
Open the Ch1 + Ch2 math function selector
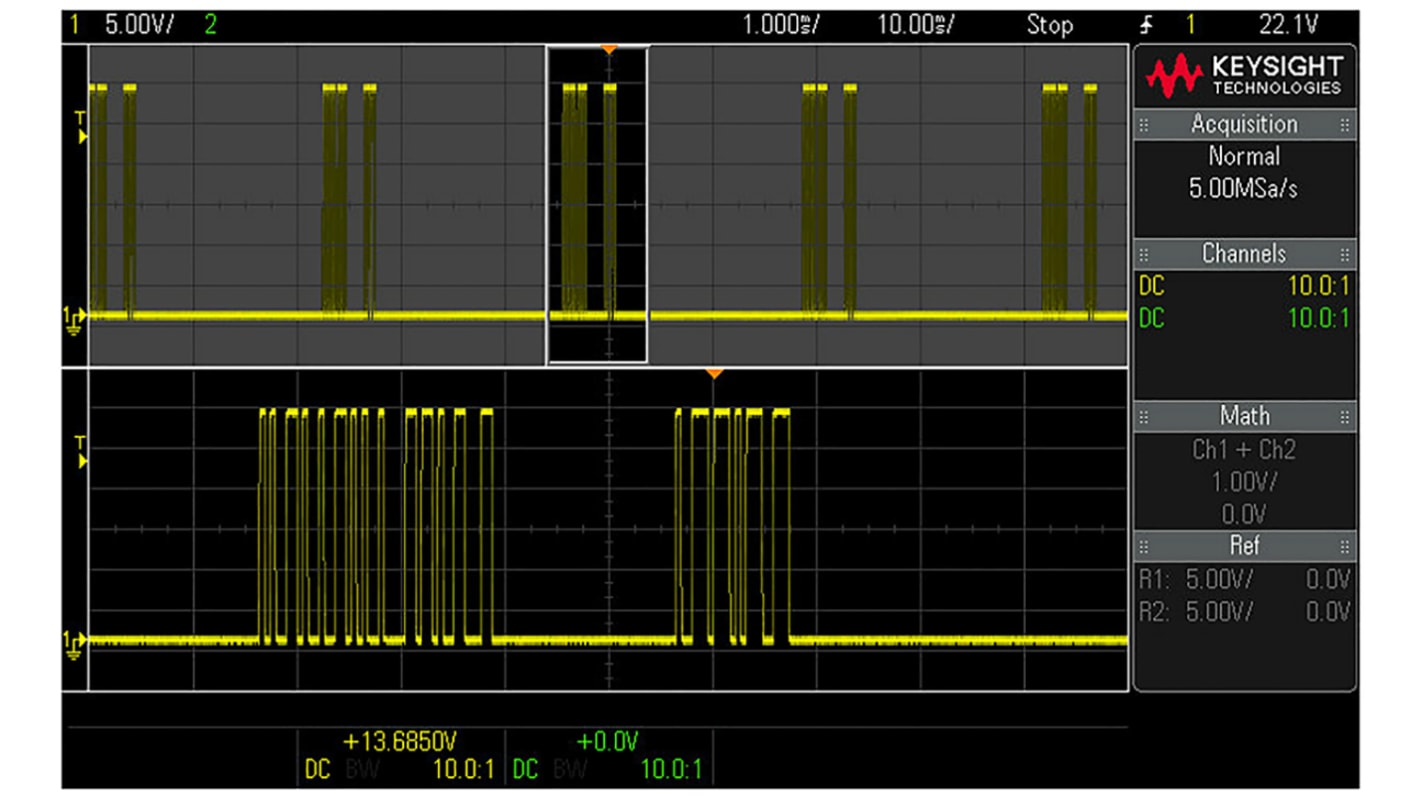(x=1245, y=450)
